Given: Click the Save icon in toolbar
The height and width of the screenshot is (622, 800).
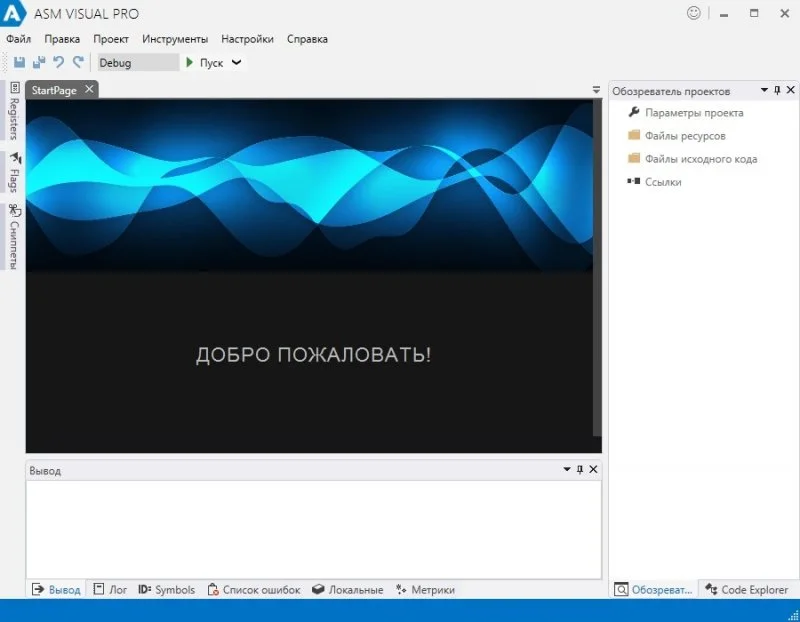Looking at the screenshot, I should click(x=19, y=62).
